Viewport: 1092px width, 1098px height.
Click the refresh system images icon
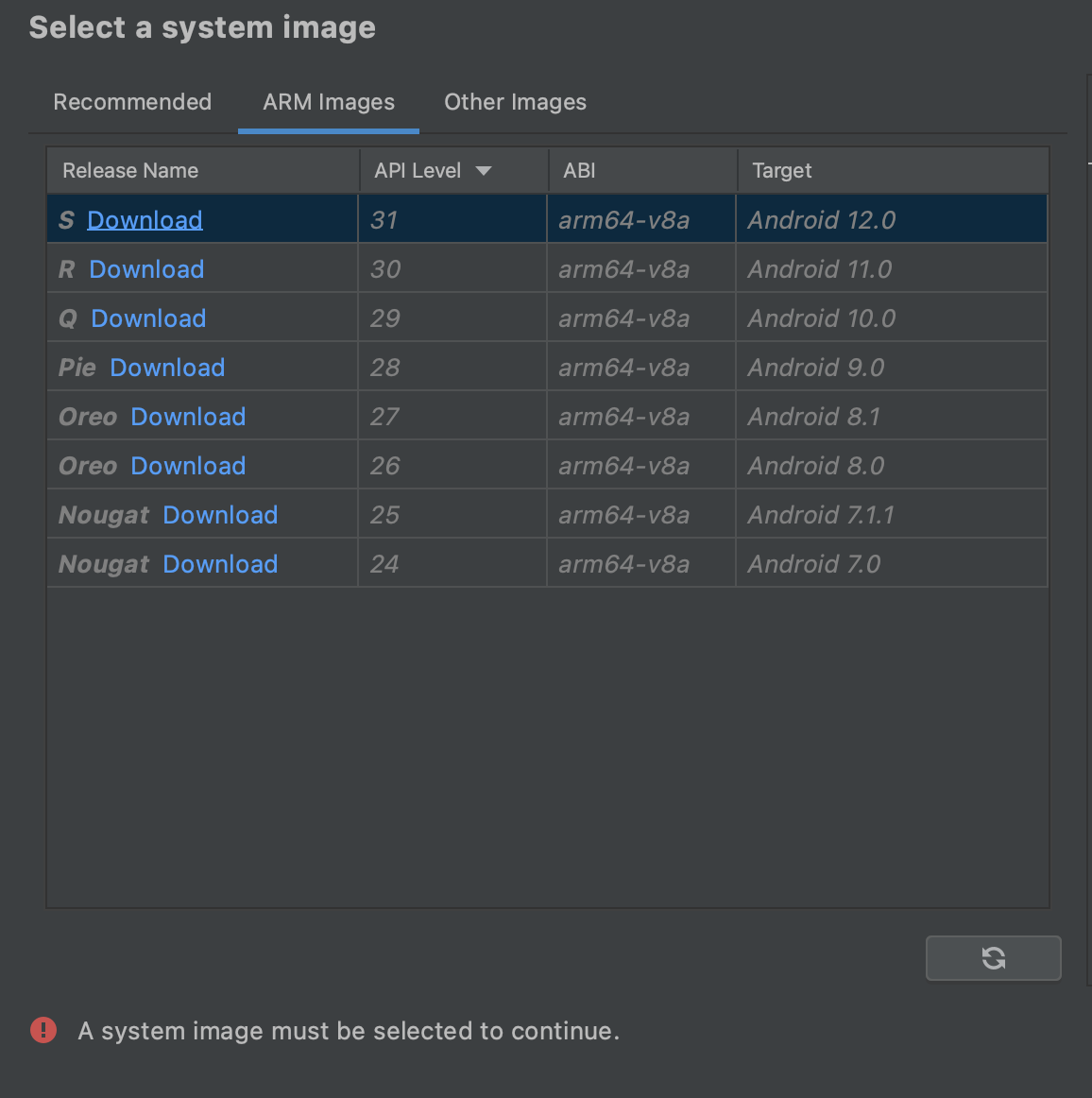[x=993, y=957]
